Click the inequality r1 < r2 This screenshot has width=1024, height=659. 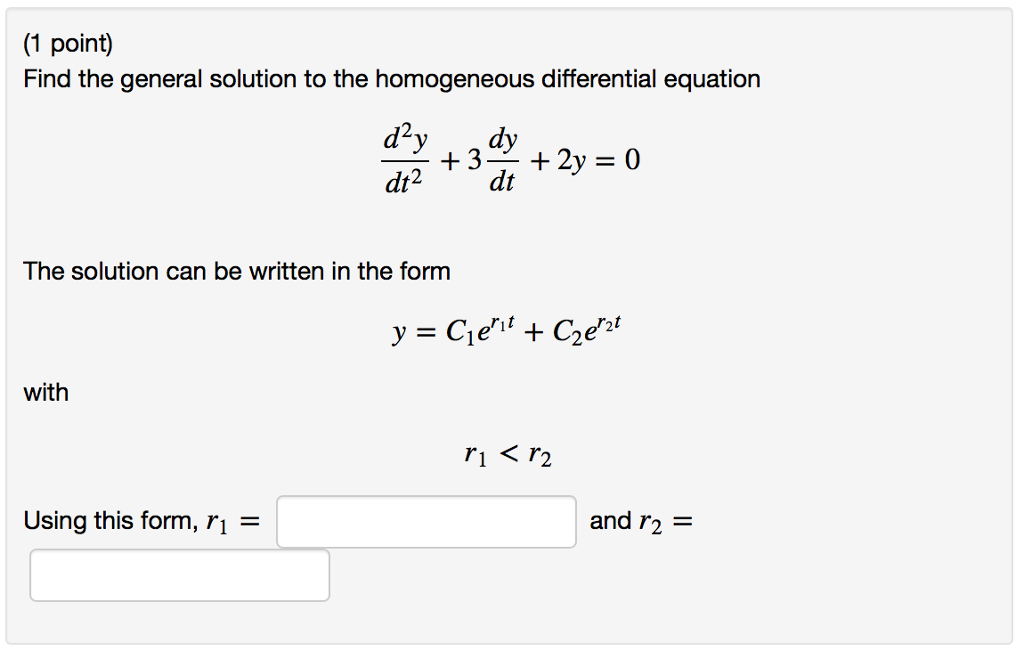click(508, 453)
